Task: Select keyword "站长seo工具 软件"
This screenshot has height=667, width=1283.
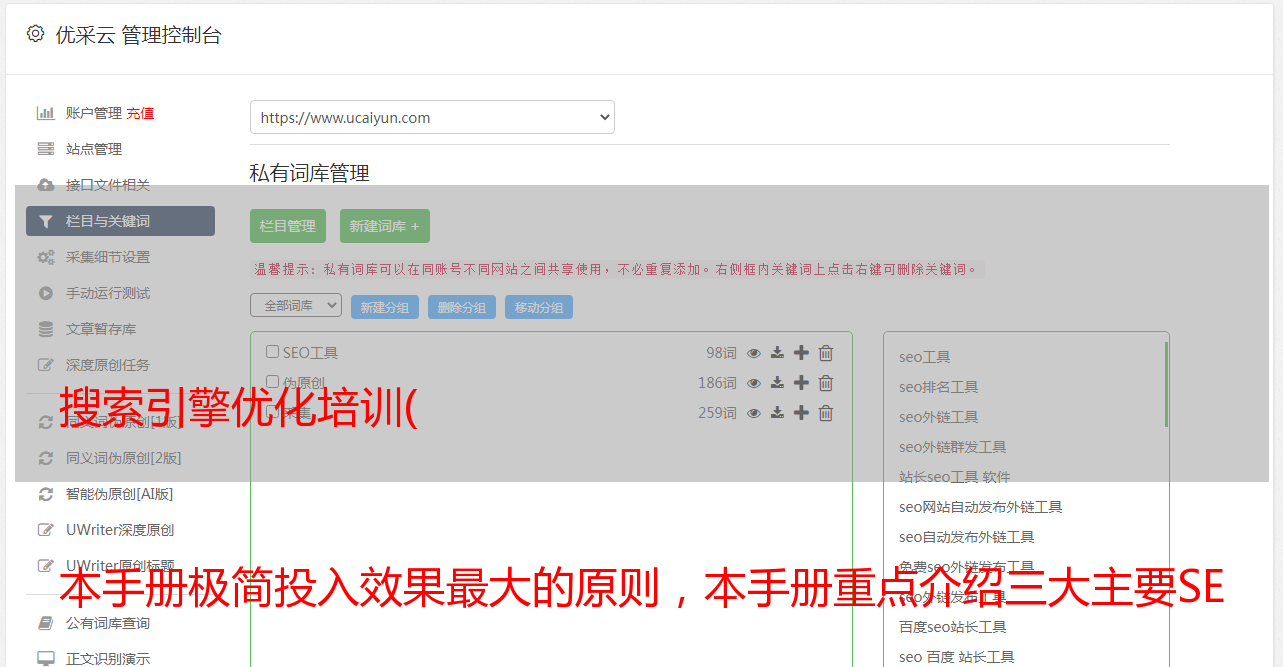Action: 955,477
